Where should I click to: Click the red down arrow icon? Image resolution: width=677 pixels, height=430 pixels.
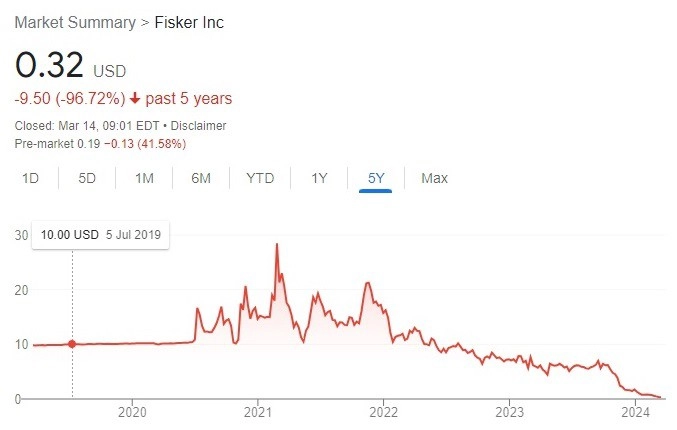(135, 98)
